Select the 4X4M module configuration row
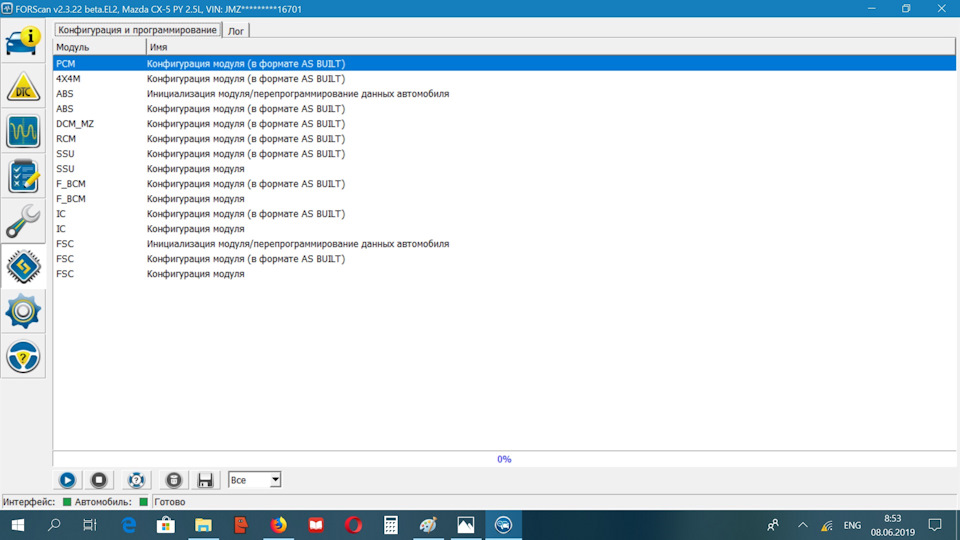This screenshot has width=960, height=540. 504,79
